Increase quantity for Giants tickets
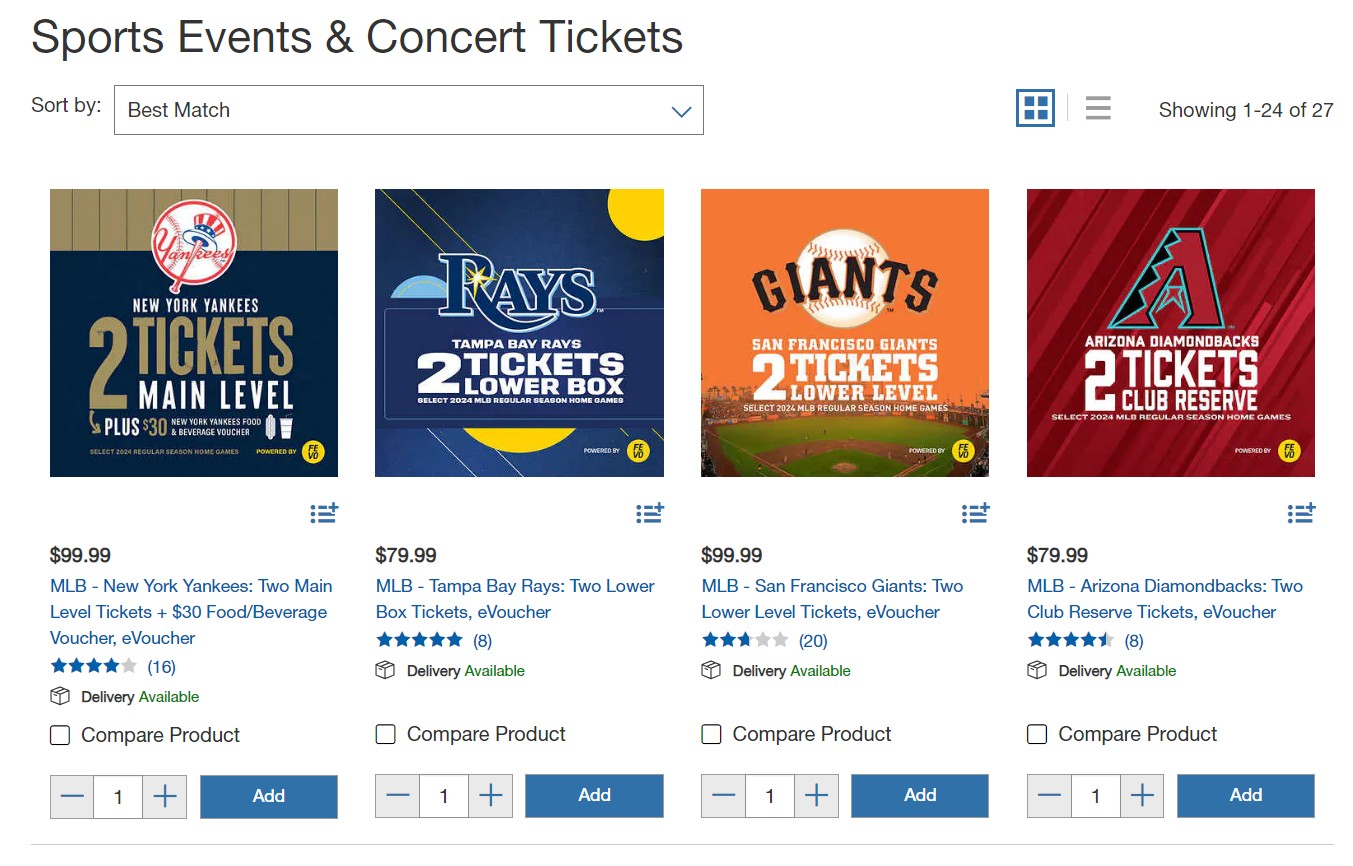 [x=816, y=796]
